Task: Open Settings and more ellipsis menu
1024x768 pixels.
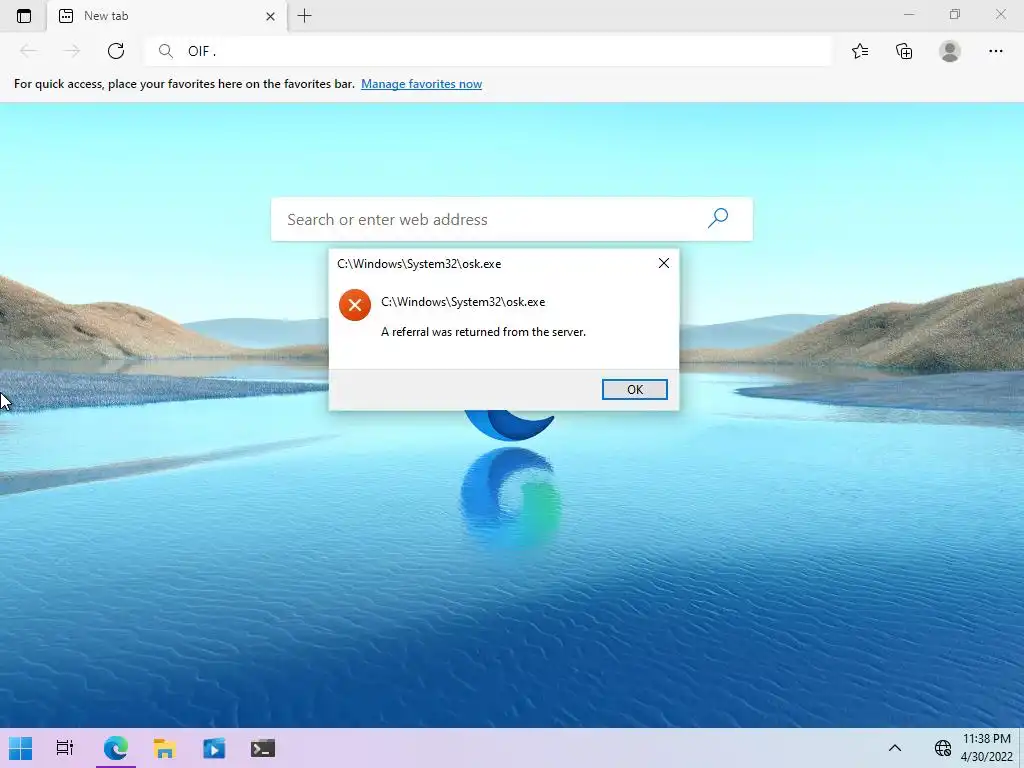Action: tap(995, 51)
